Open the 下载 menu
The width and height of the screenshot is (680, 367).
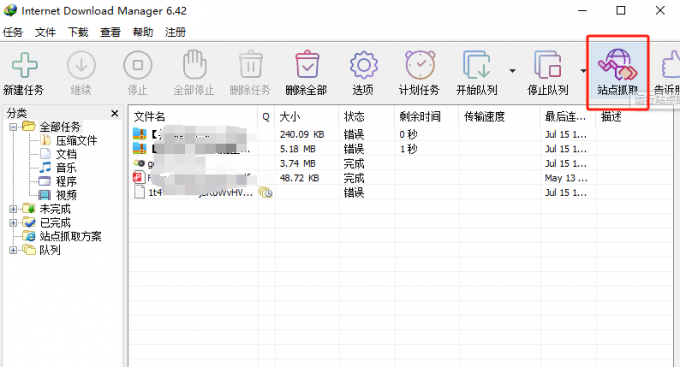pos(78,32)
